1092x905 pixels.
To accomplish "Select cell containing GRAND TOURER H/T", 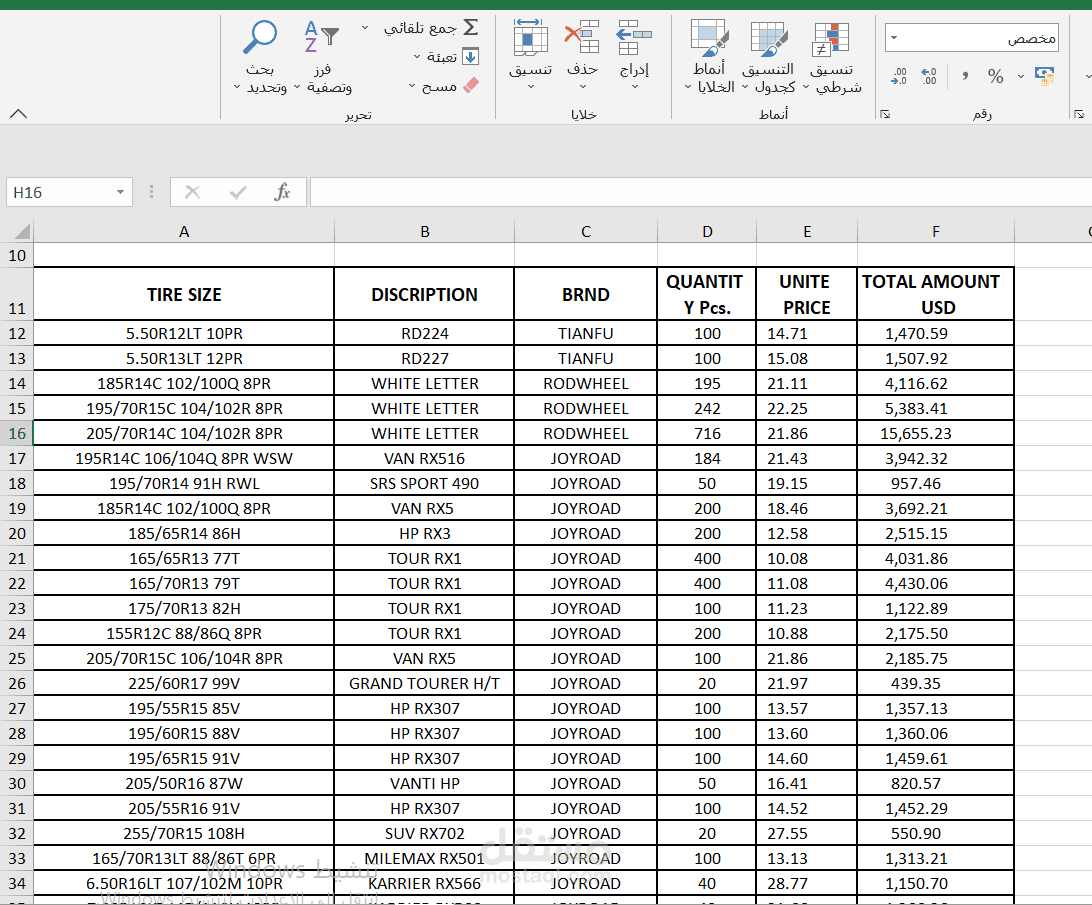I will click(x=425, y=683).
